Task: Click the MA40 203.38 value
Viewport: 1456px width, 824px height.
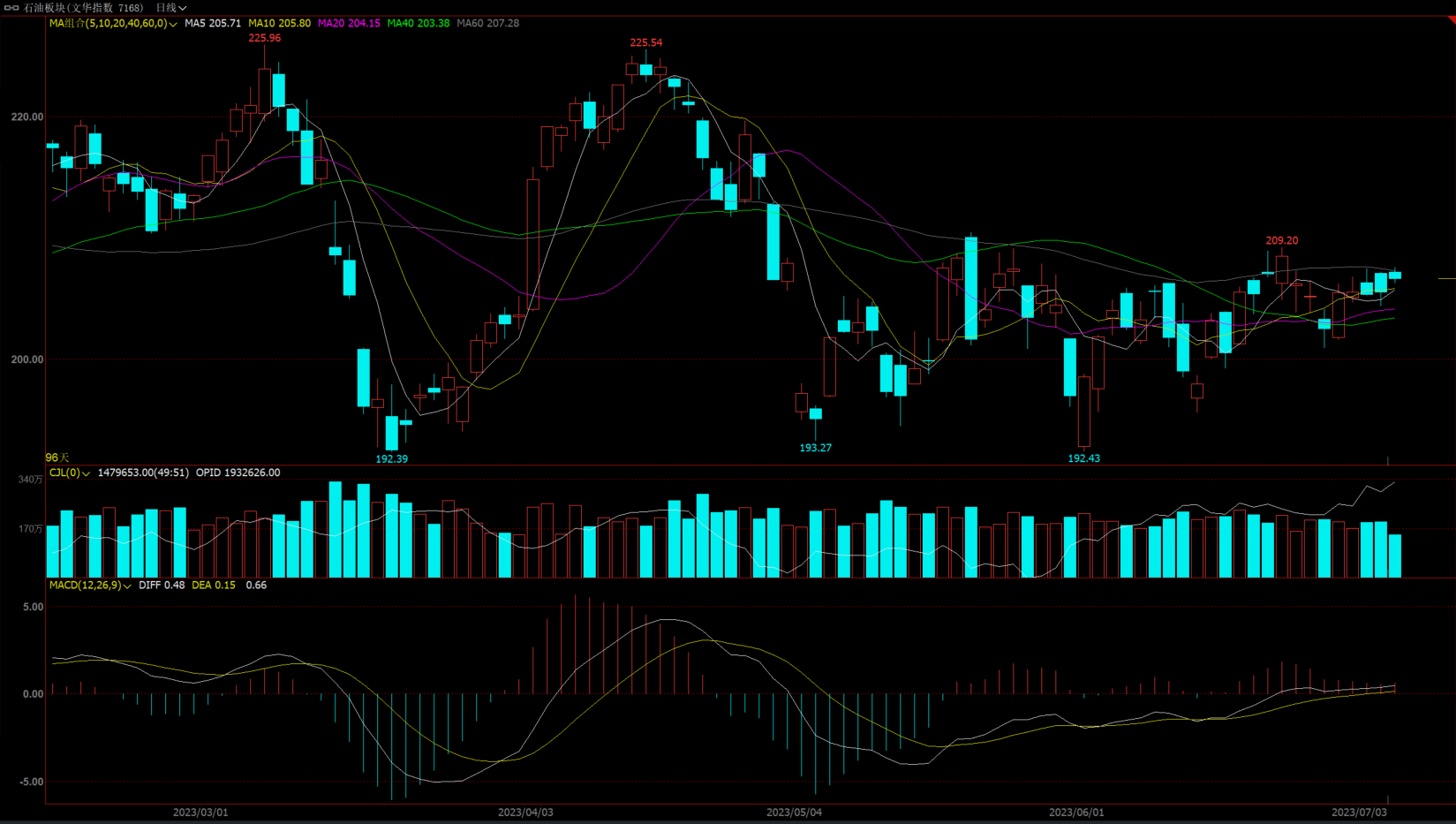Action: 419,24
